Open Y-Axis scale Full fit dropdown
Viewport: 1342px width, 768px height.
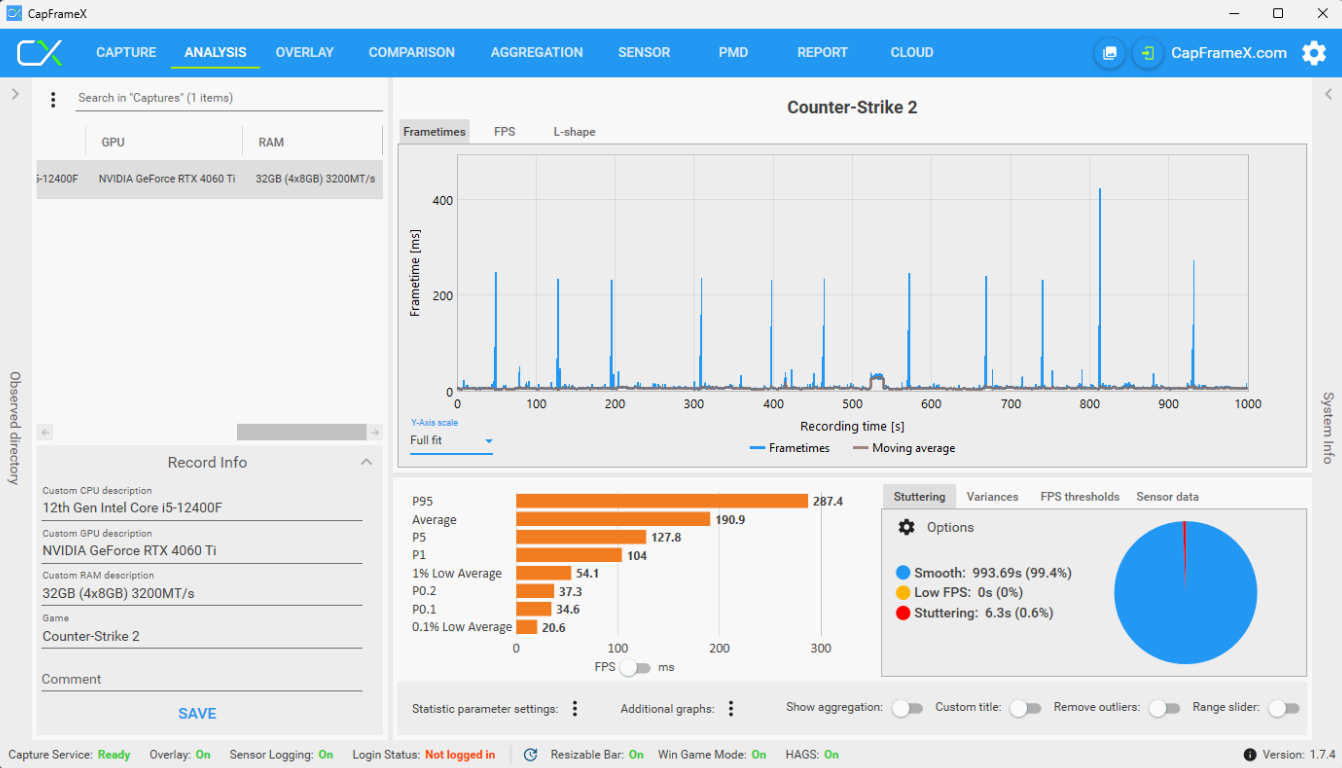point(451,440)
